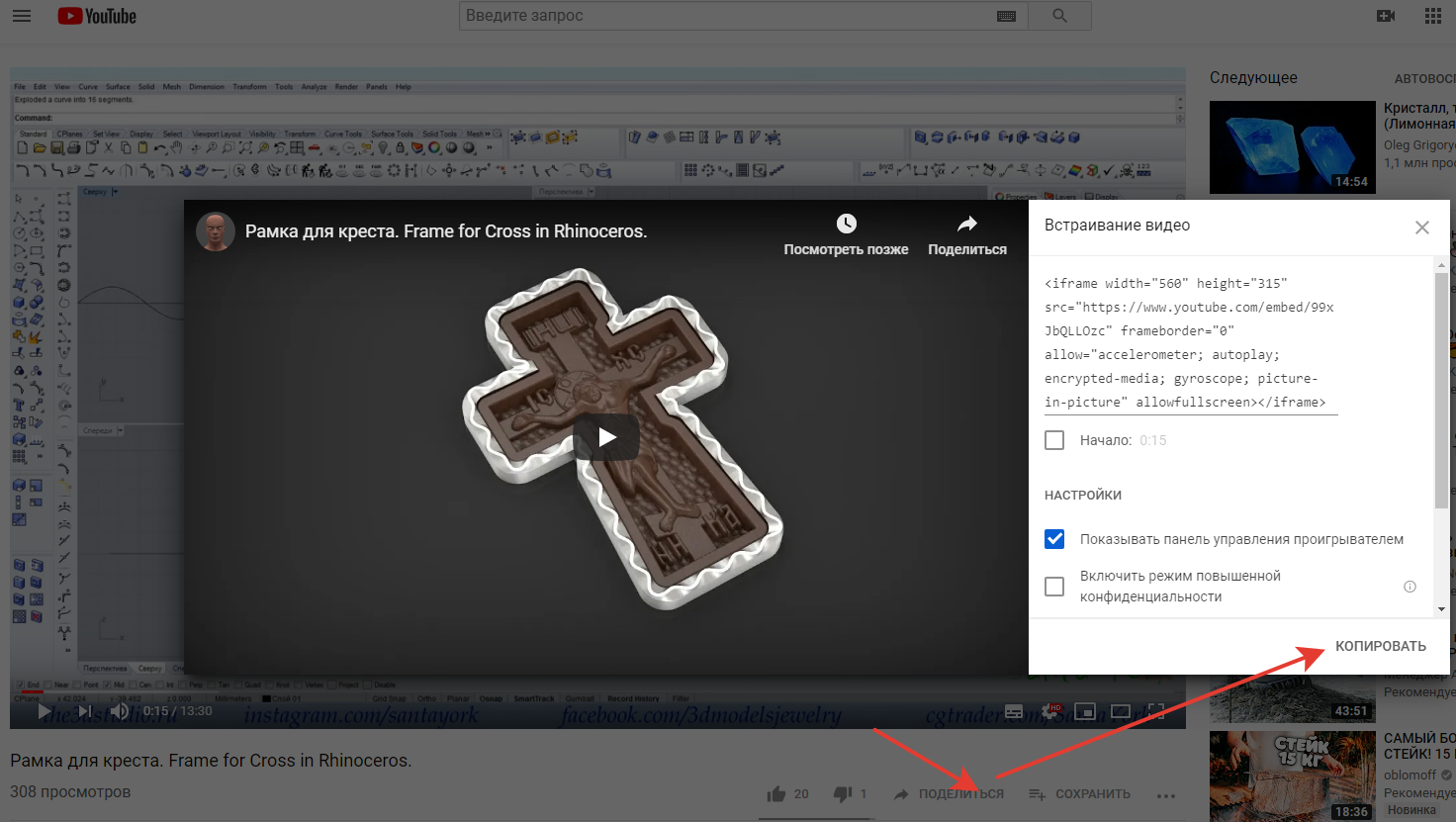Open preview title 'Рамка для креста'
This screenshot has height=822, width=1456.
click(446, 231)
